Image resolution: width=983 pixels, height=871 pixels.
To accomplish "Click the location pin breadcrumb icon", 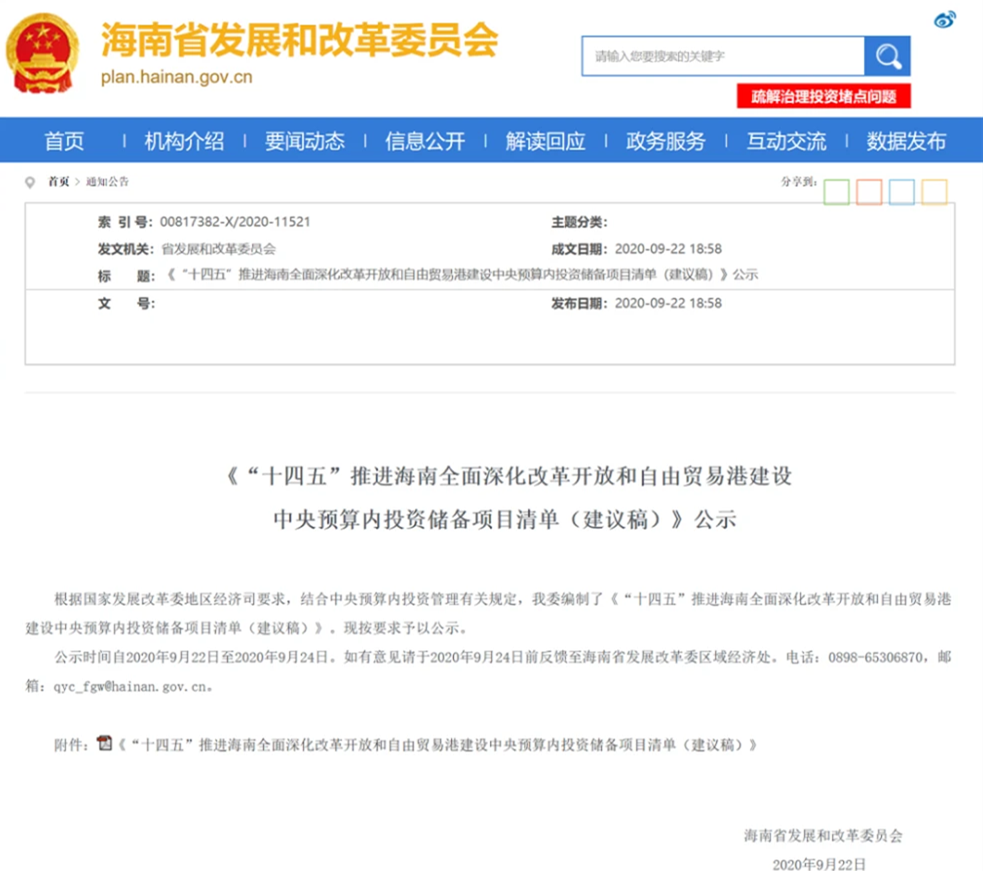I will point(33,182).
